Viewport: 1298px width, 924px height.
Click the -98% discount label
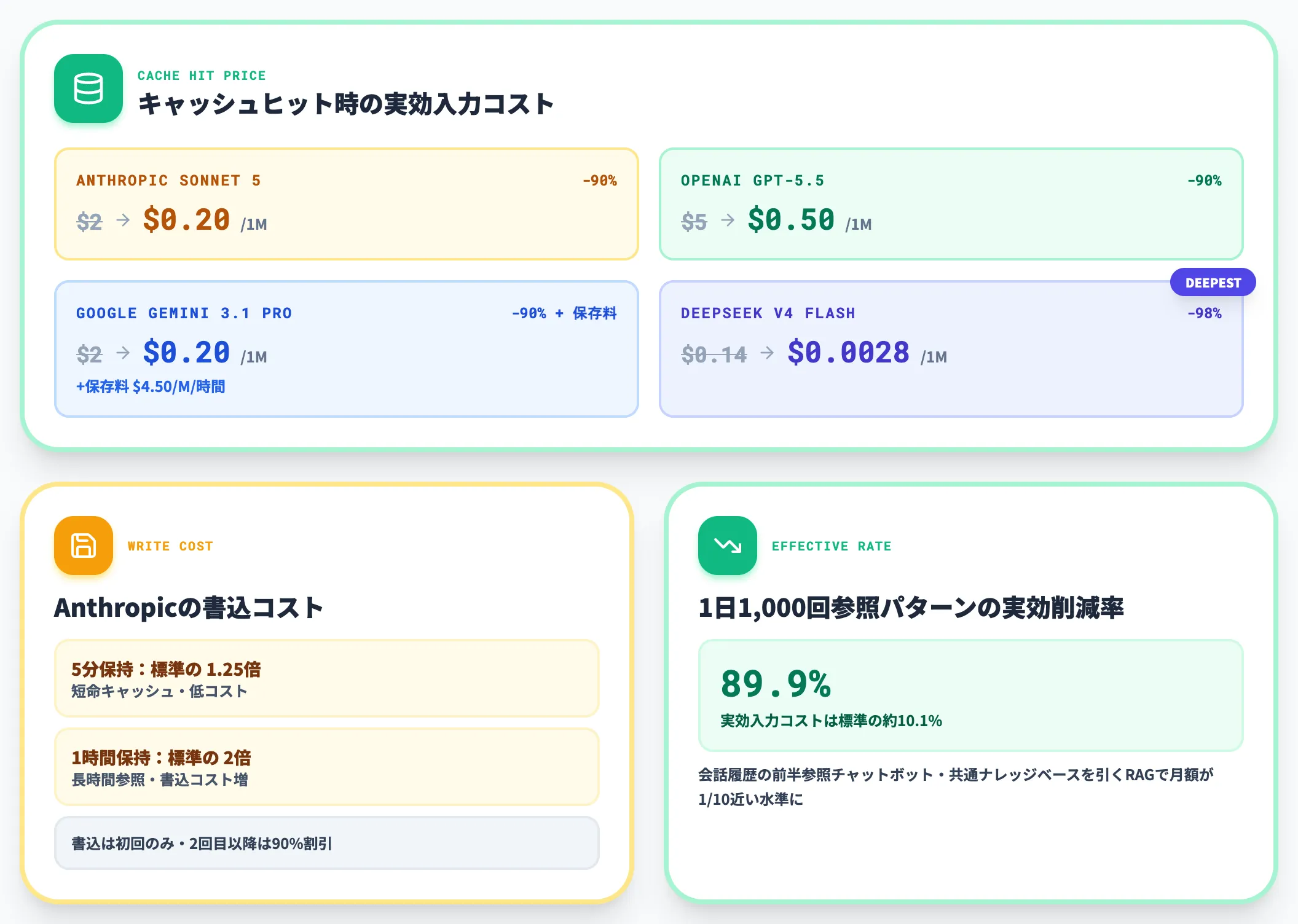[1205, 313]
